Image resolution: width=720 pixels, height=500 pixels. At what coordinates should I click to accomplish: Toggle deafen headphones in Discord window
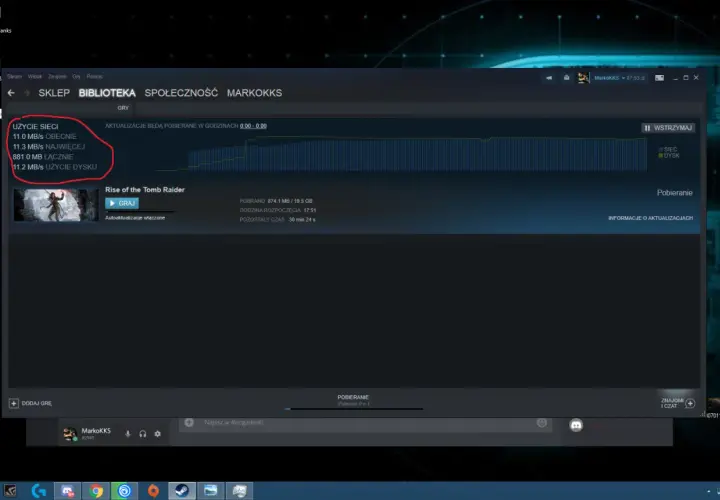(x=143, y=433)
